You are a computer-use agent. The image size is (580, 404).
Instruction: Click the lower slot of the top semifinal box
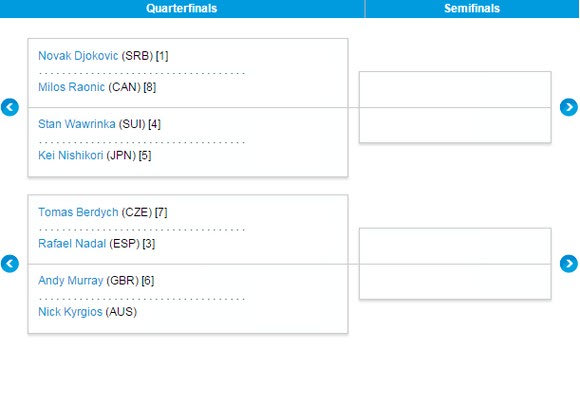coord(455,125)
